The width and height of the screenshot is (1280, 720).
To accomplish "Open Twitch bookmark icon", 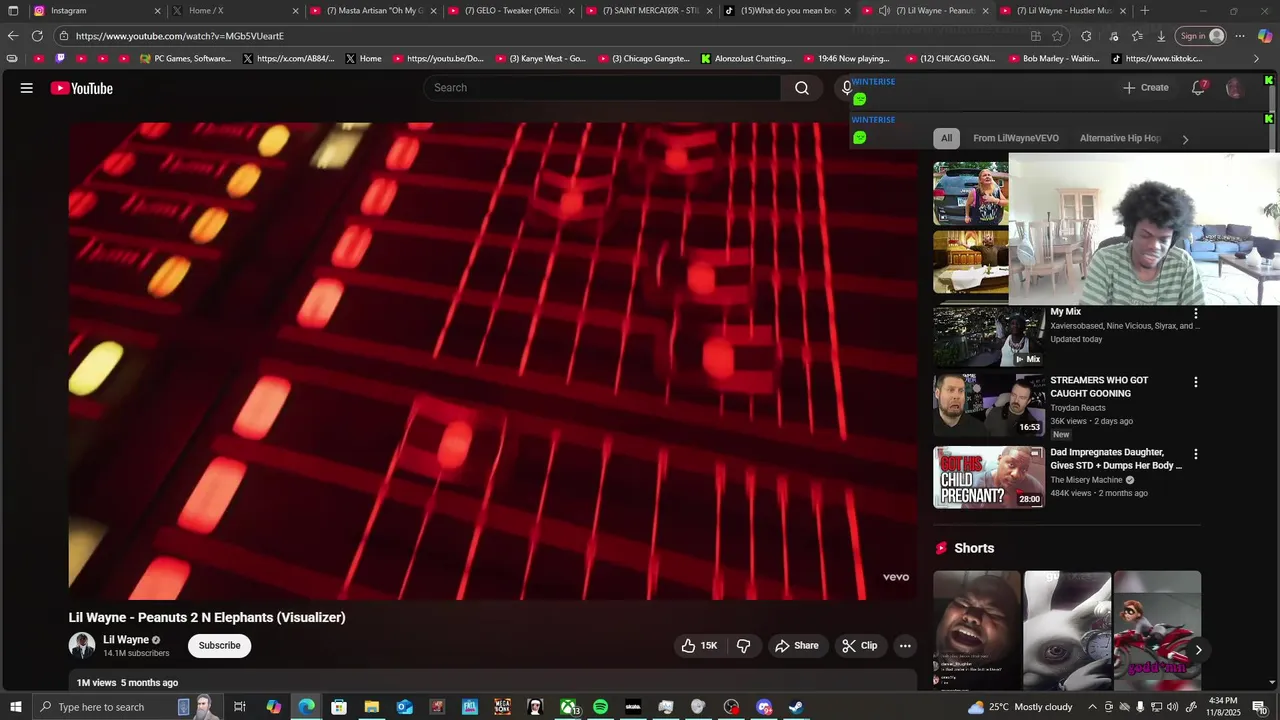I will [x=60, y=59].
